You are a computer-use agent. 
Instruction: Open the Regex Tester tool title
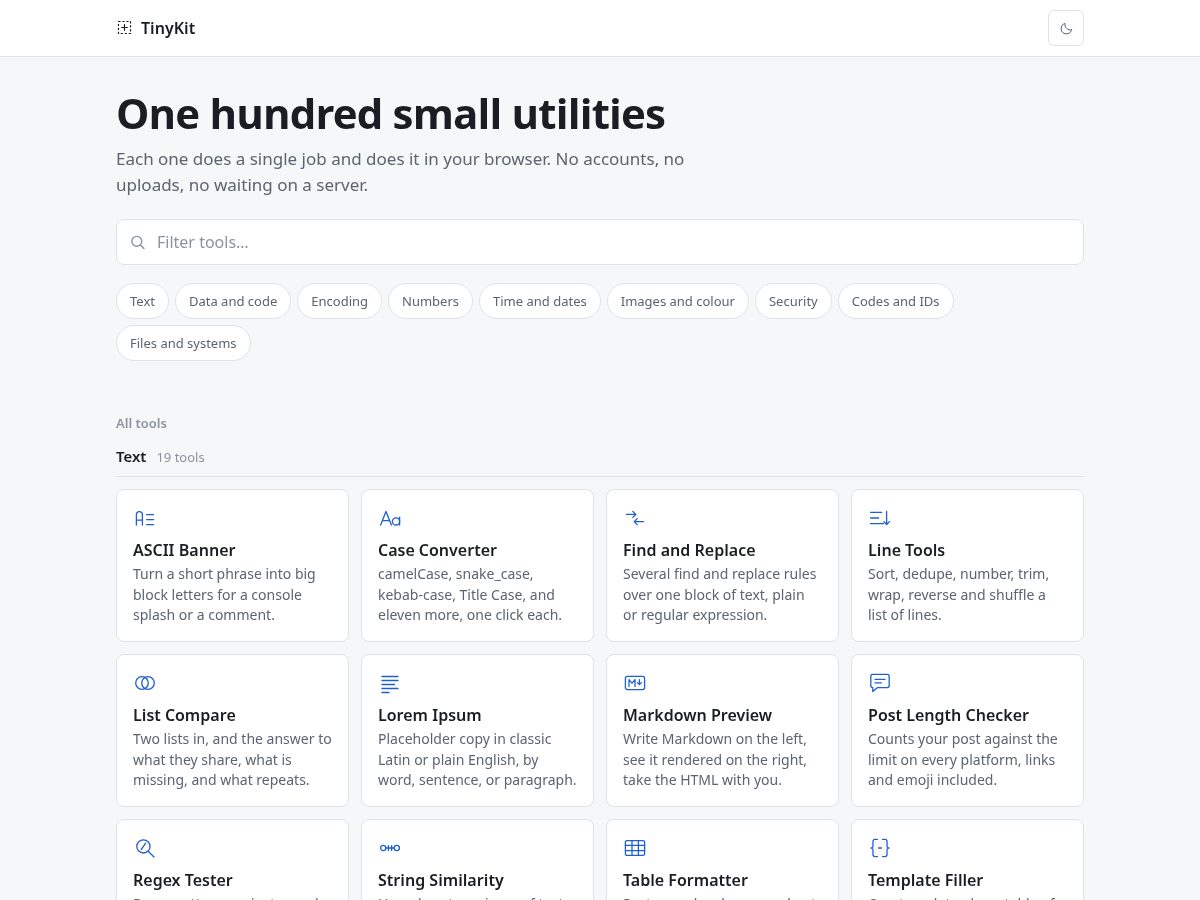pos(183,880)
